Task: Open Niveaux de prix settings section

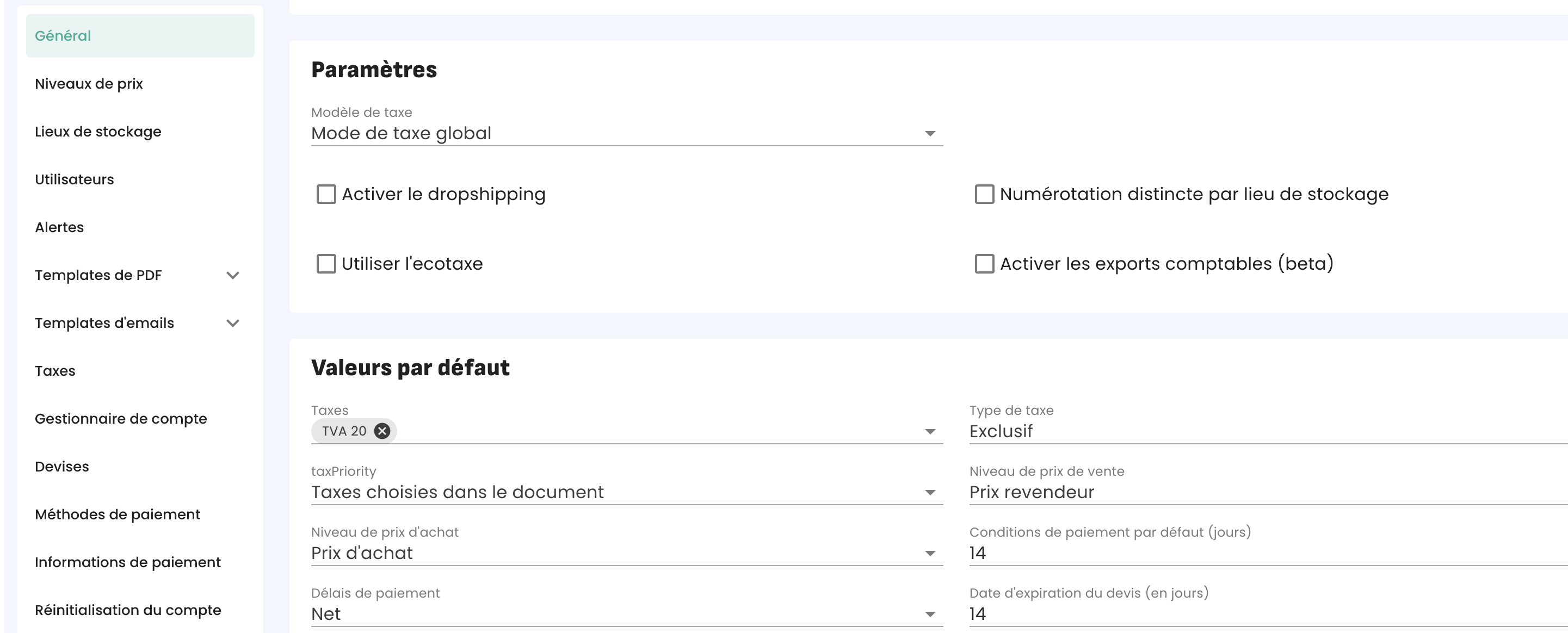Action: click(89, 84)
